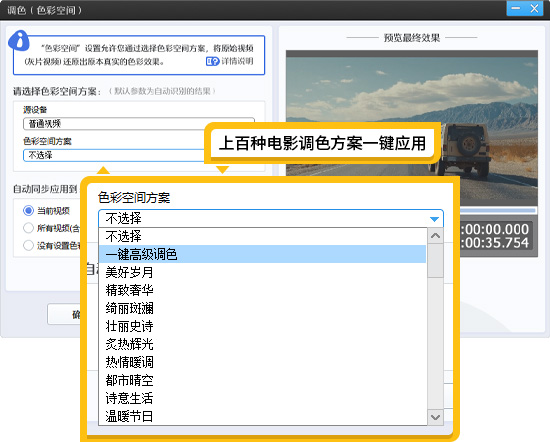This screenshot has width=550, height=442.
Task: Minimize the 调色 dialog window
Action: pyautogui.click(x=516, y=8)
